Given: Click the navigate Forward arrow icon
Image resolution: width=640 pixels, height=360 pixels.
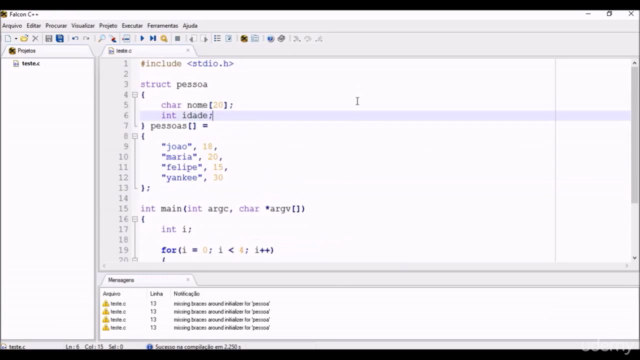Looking at the screenshot, I should point(204,39).
